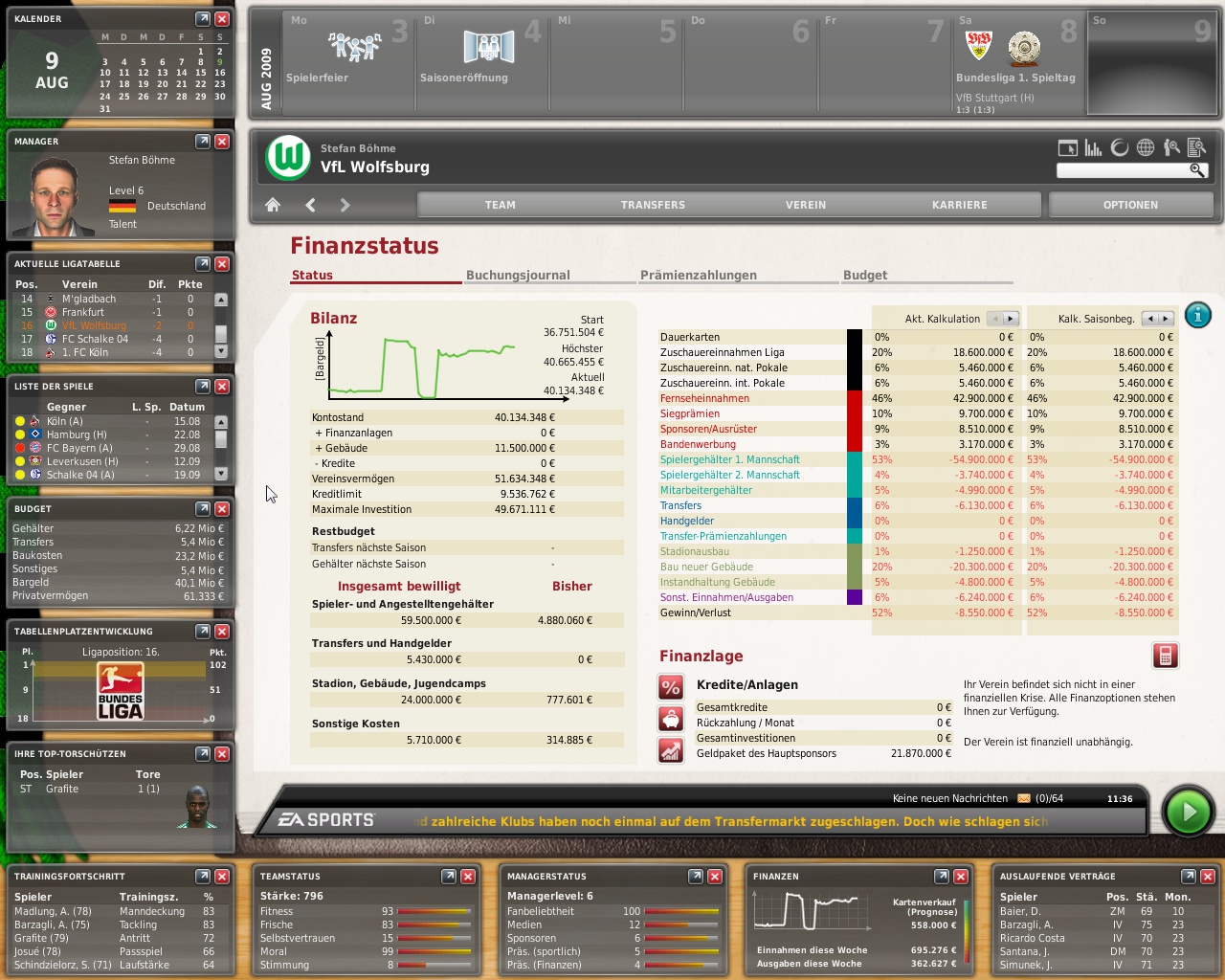Viewport: 1225px width, 980px height.
Task: Pop out the Finanzen widget
Action: pyautogui.click(x=942, y=877)
